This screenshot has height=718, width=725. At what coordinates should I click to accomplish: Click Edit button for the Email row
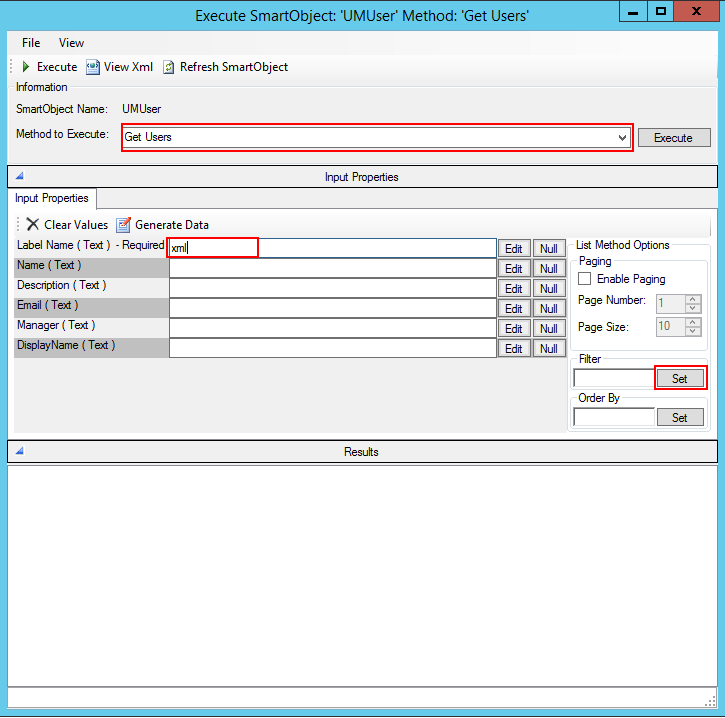pos(513,308)
